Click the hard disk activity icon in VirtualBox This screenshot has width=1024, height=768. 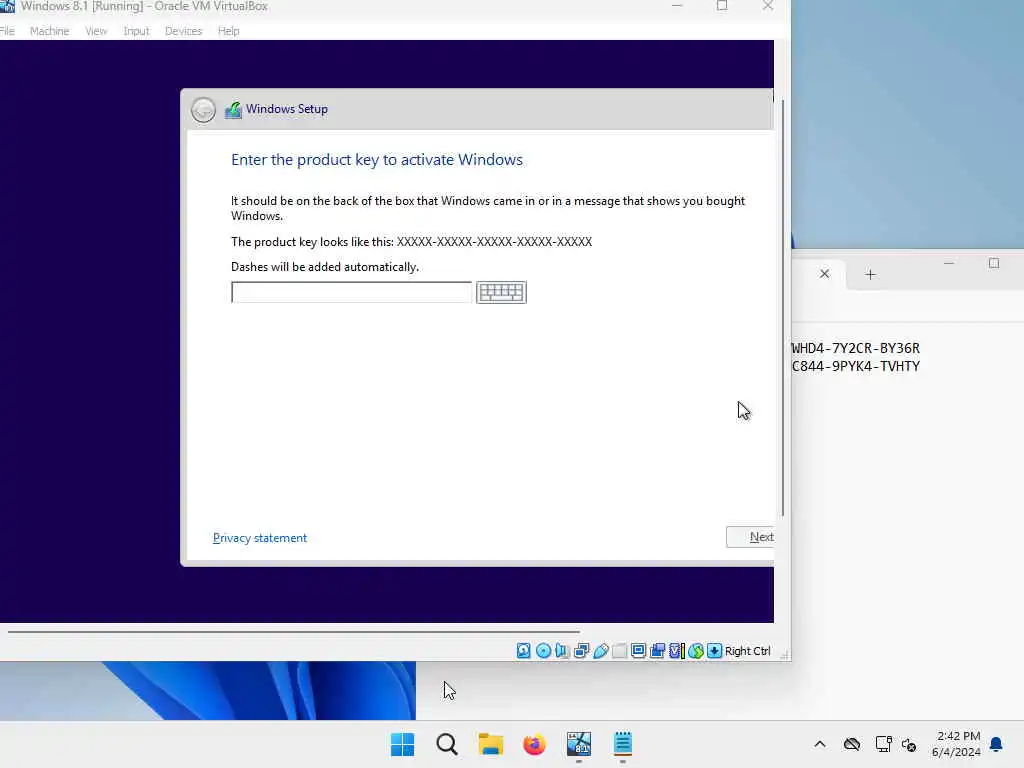click(524, 650)
